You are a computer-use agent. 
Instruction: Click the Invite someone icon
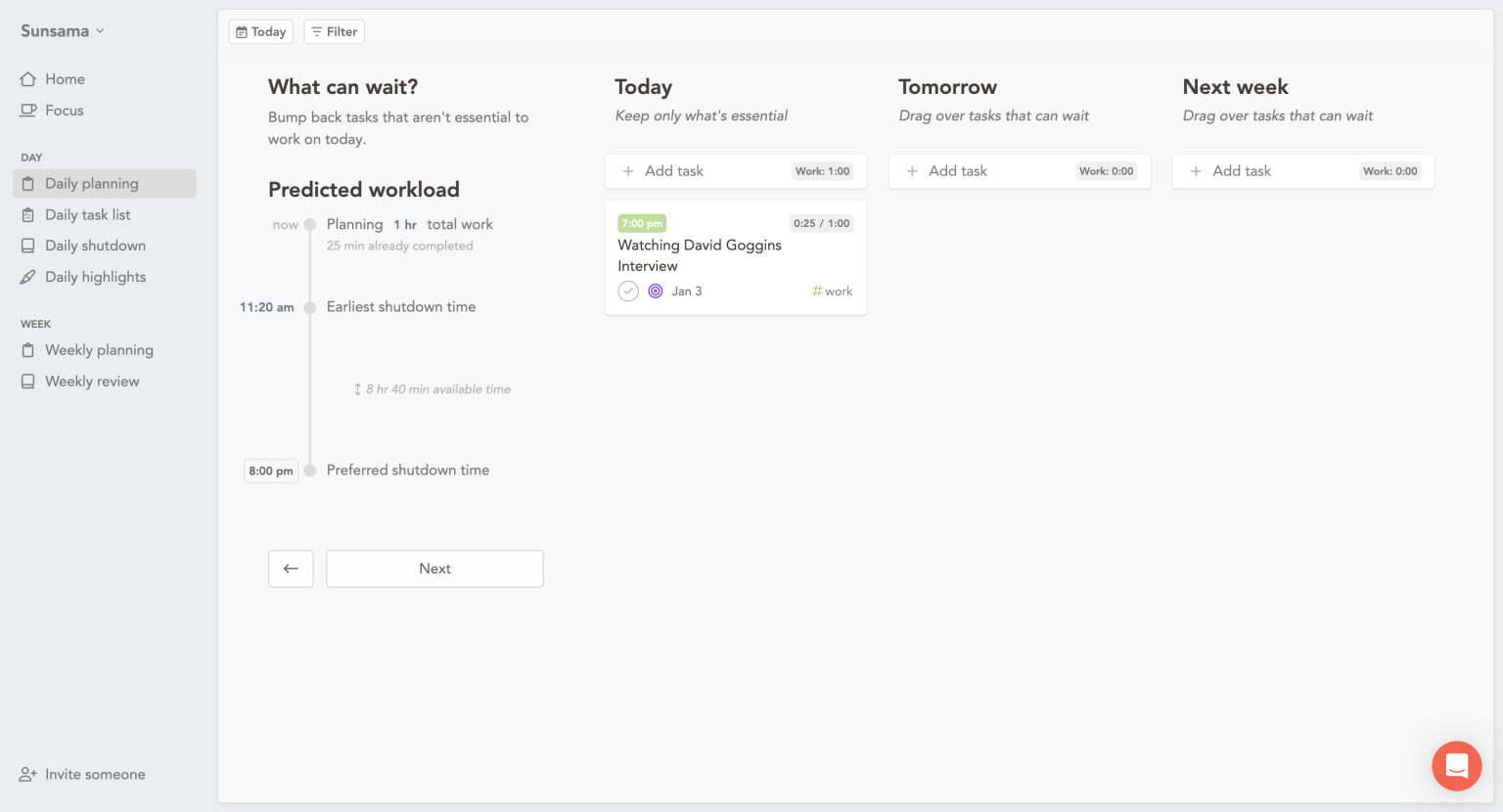28,774
